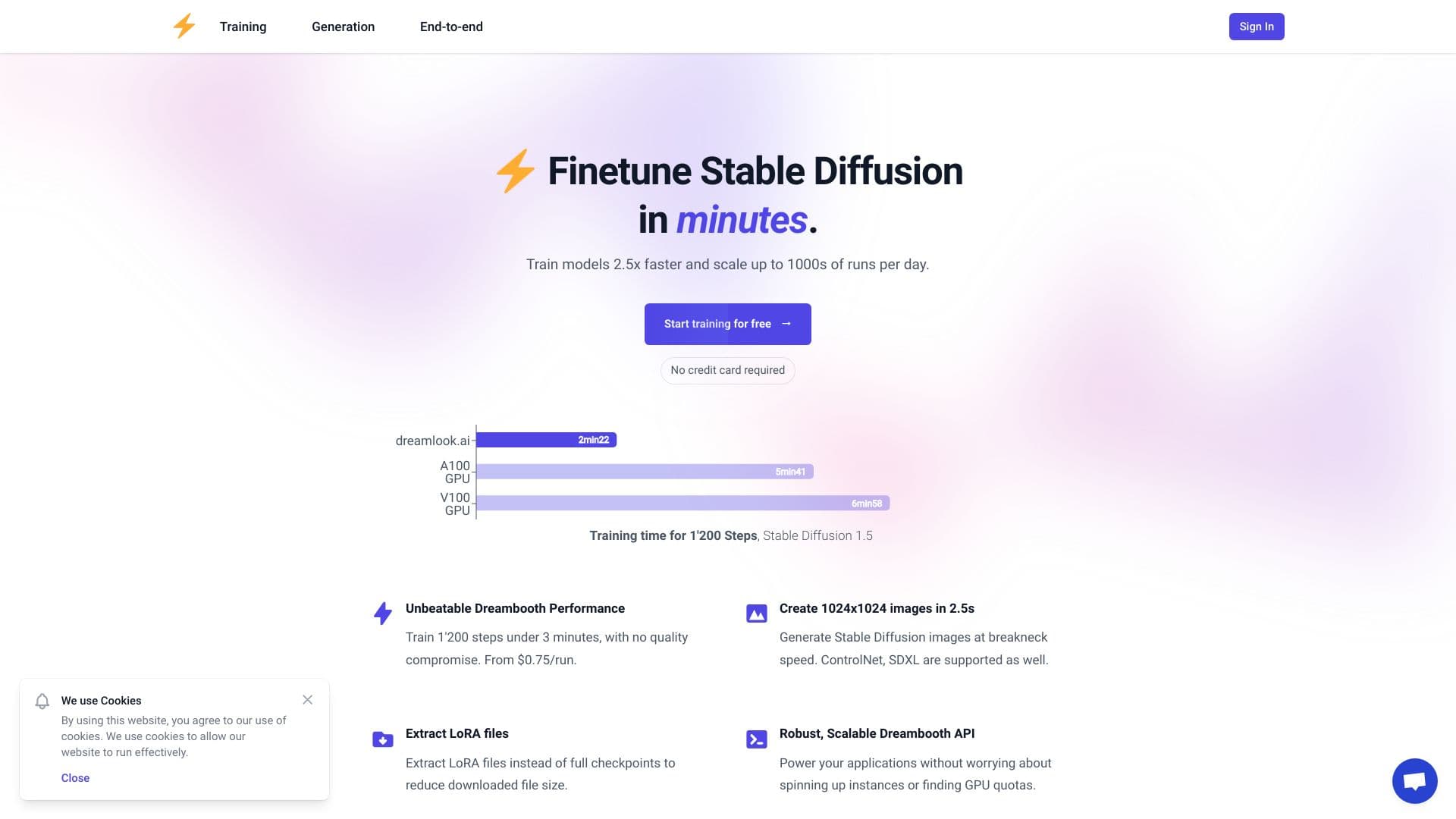Click the Close link in cookie notice

pyautogui.click(x=75, y=778)
